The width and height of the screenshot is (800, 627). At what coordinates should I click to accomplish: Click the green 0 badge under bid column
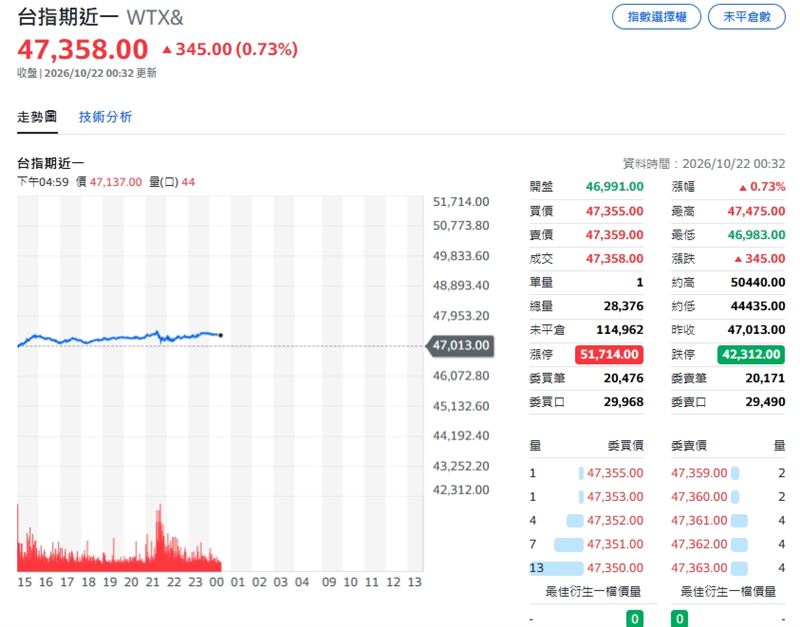click(635, 619)
